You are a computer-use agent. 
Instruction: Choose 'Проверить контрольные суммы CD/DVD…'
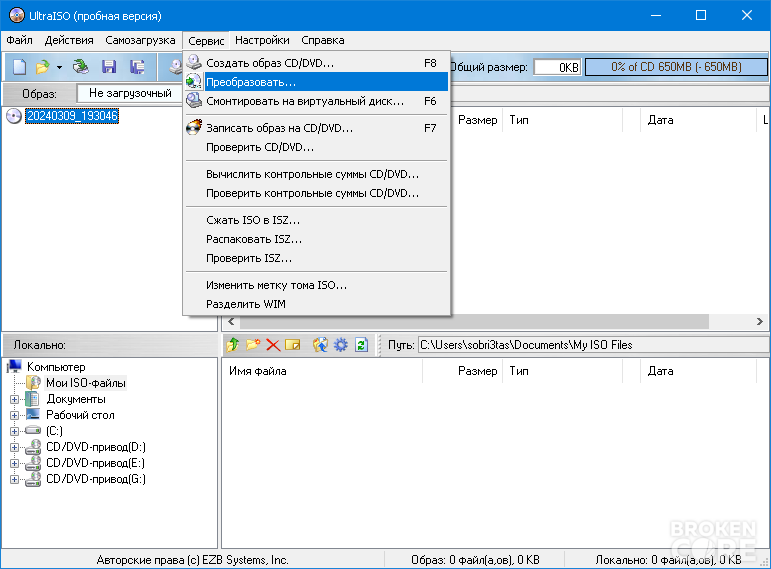[x=317, y=193]
